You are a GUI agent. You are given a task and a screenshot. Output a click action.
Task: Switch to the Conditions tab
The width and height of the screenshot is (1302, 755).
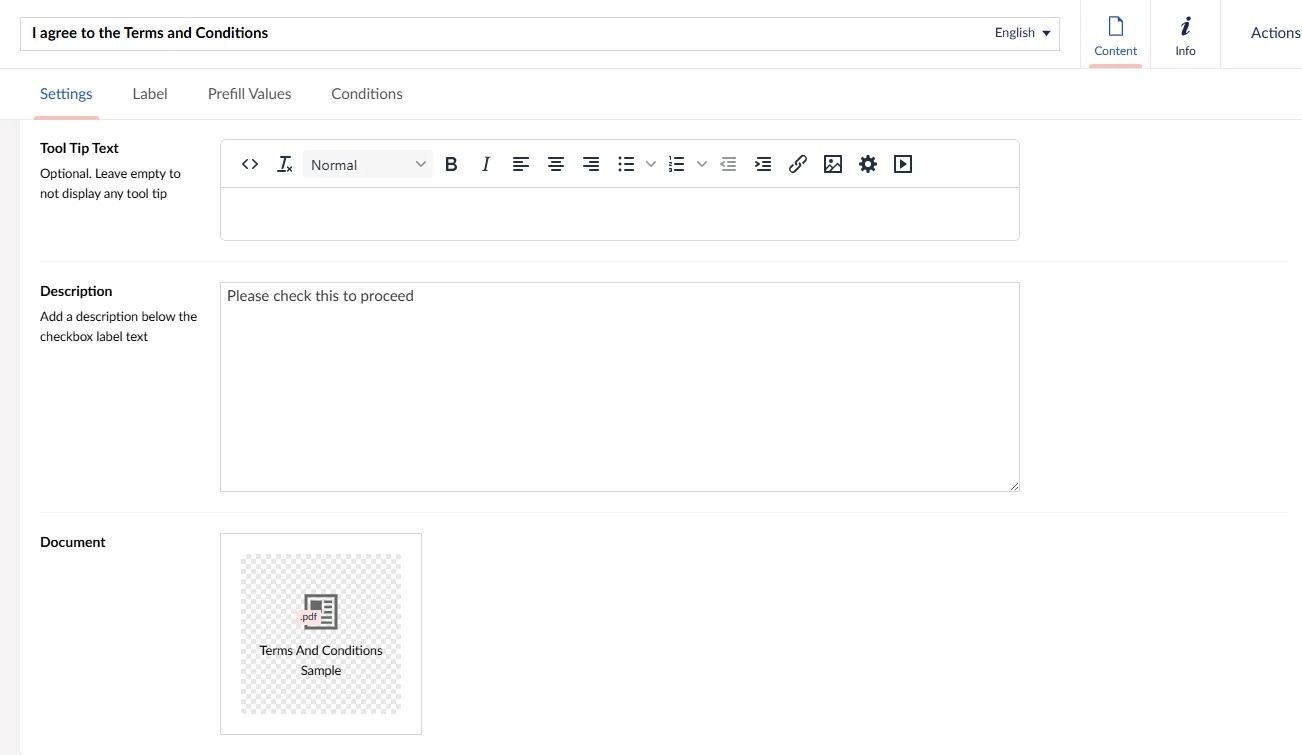367,94
